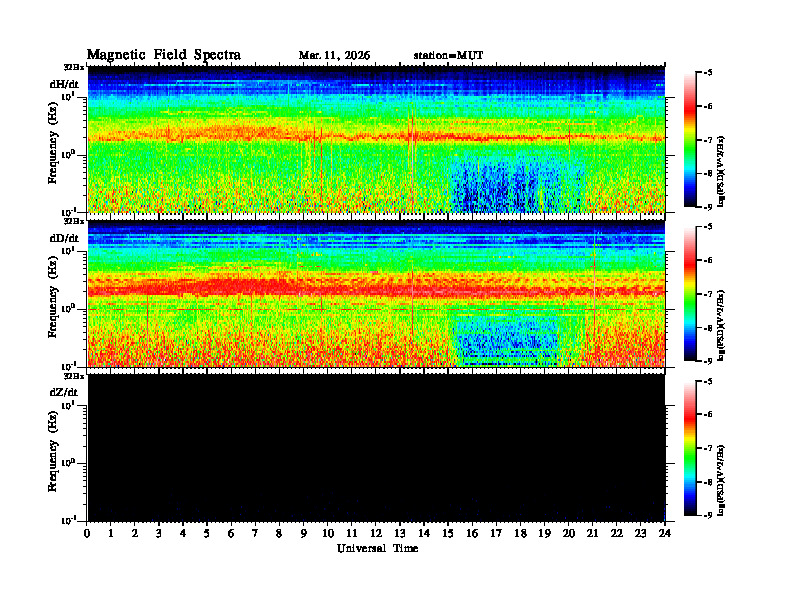Viewport: 792px width, 612px height.
Task: Click the hour 5 tick label on time axis
Action: tap(207, 534)
